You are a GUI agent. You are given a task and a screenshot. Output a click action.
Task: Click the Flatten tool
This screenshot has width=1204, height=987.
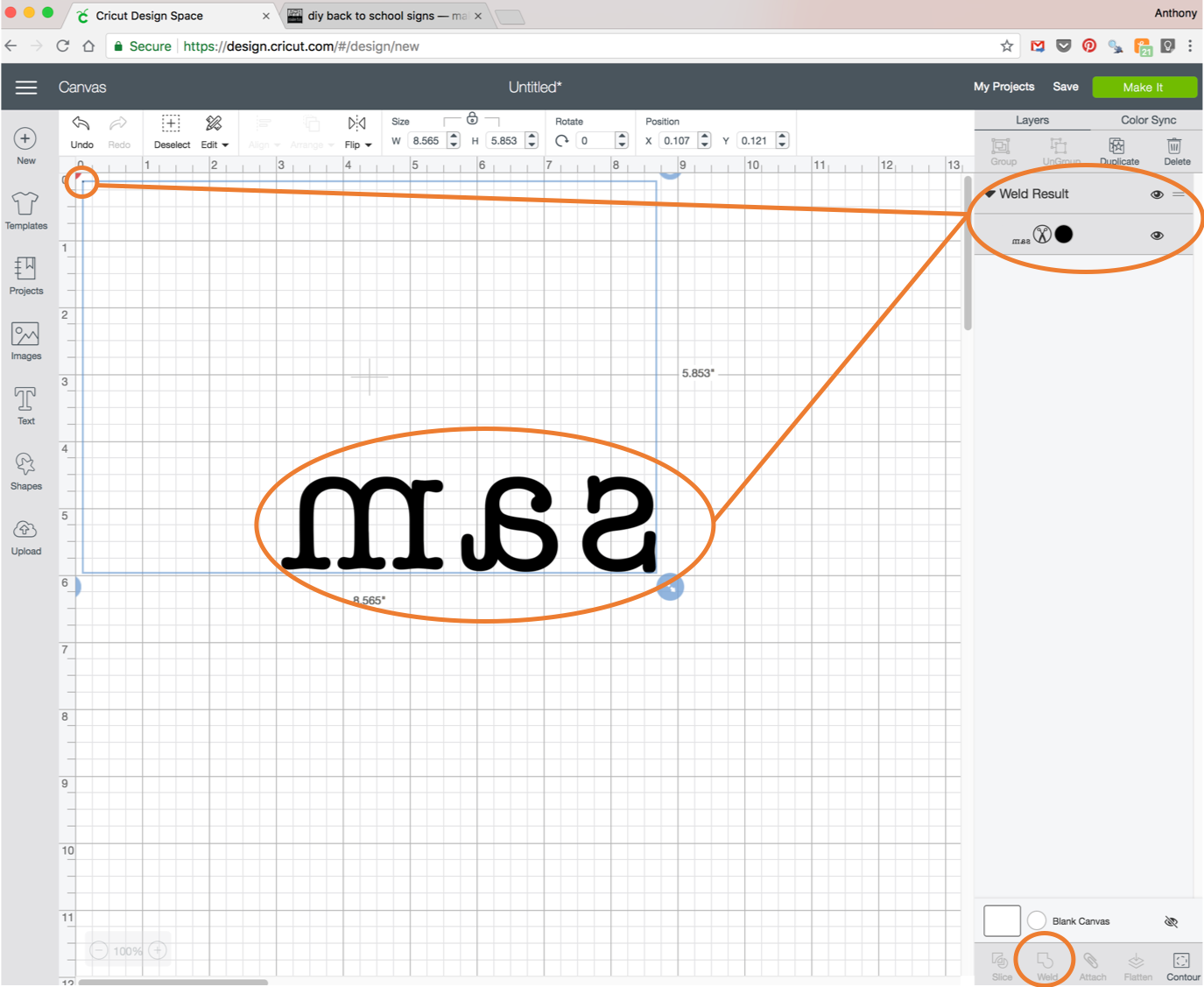[x=1137, y=966]
